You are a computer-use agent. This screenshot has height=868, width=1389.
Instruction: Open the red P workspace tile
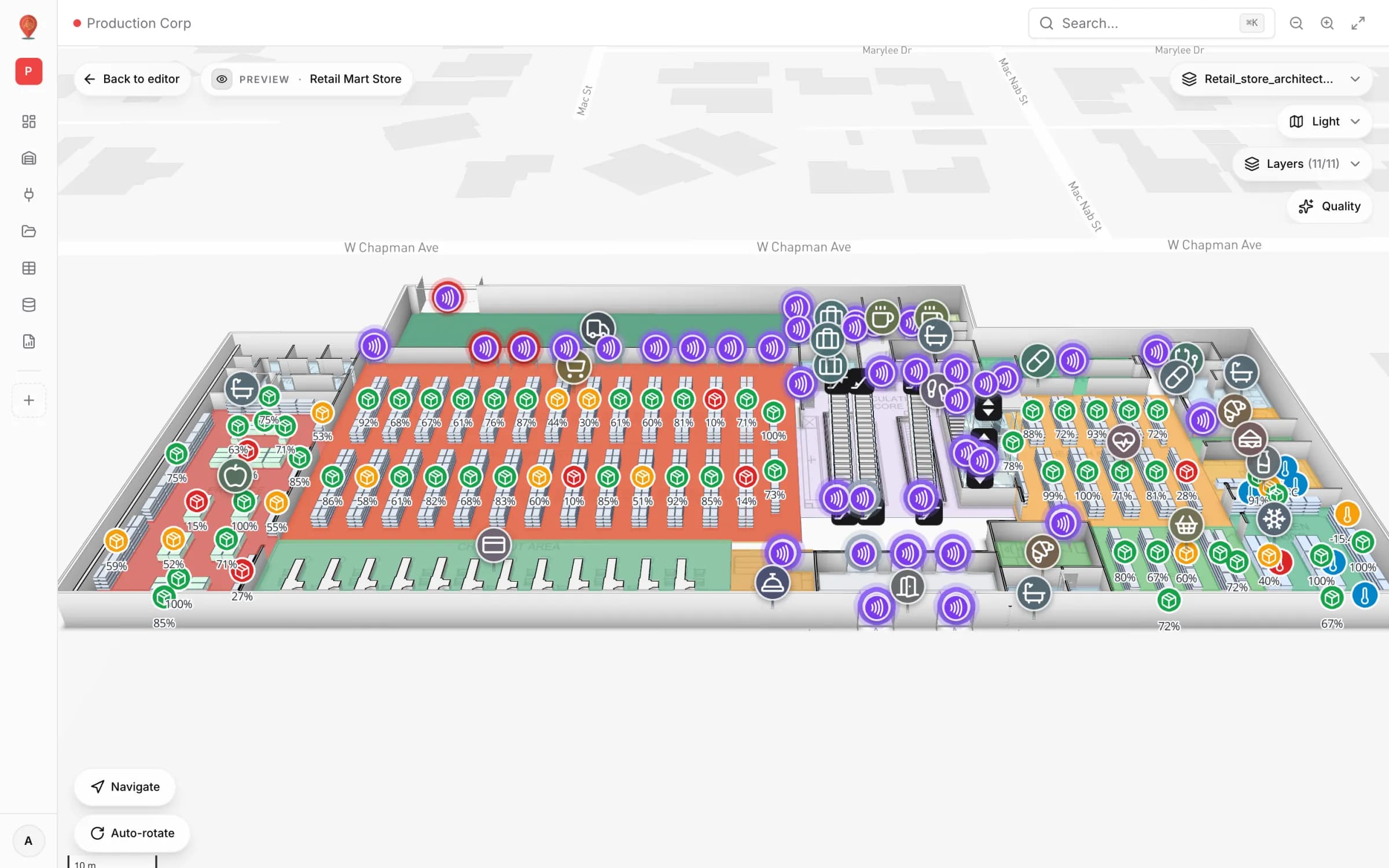[28, 71]
